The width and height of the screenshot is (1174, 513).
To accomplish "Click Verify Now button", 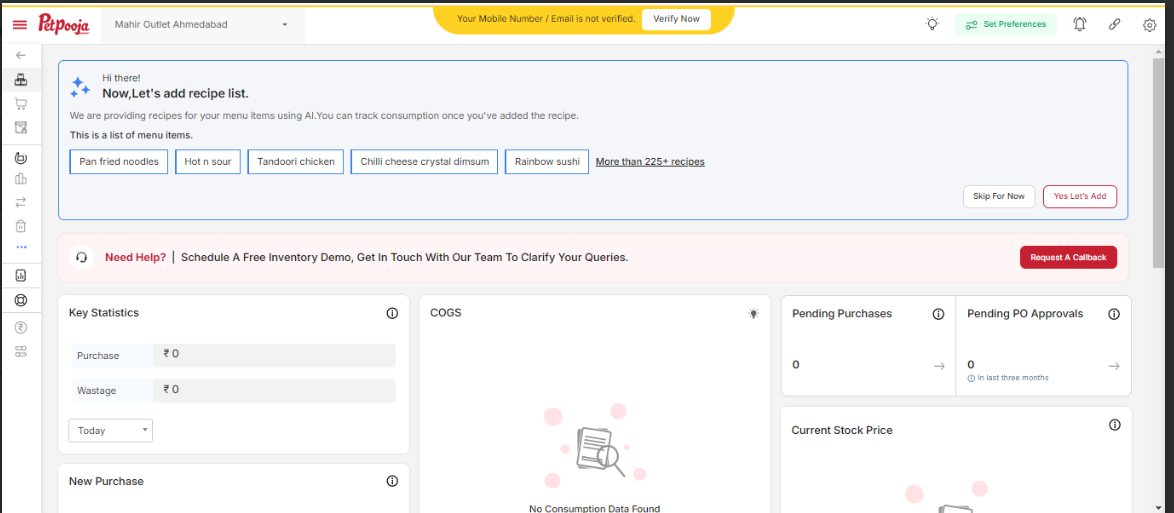I will click(676, 19).
